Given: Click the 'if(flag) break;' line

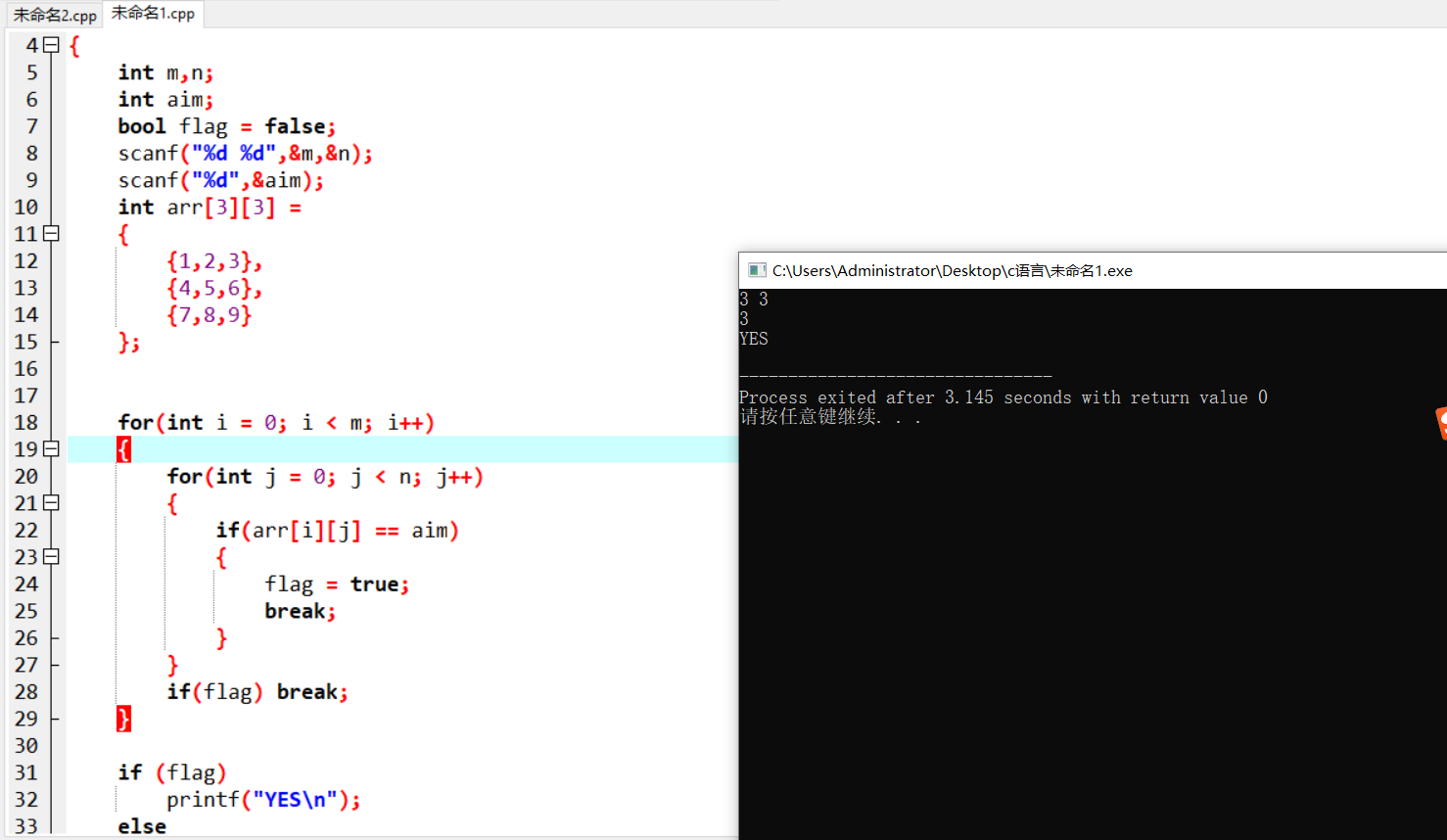Looking at the screenshot, I should (x=257, y=692).
